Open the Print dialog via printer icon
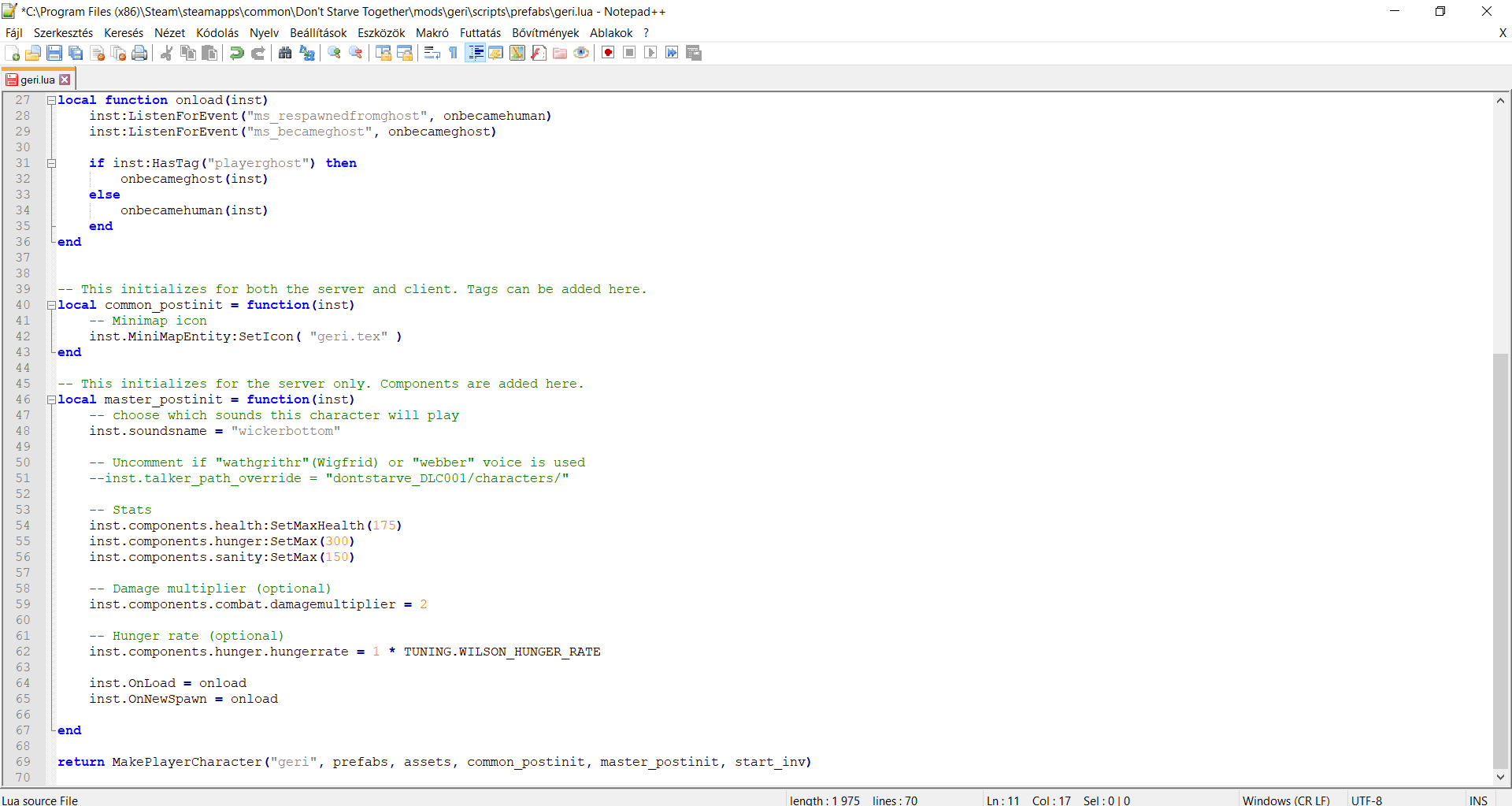 139,53
